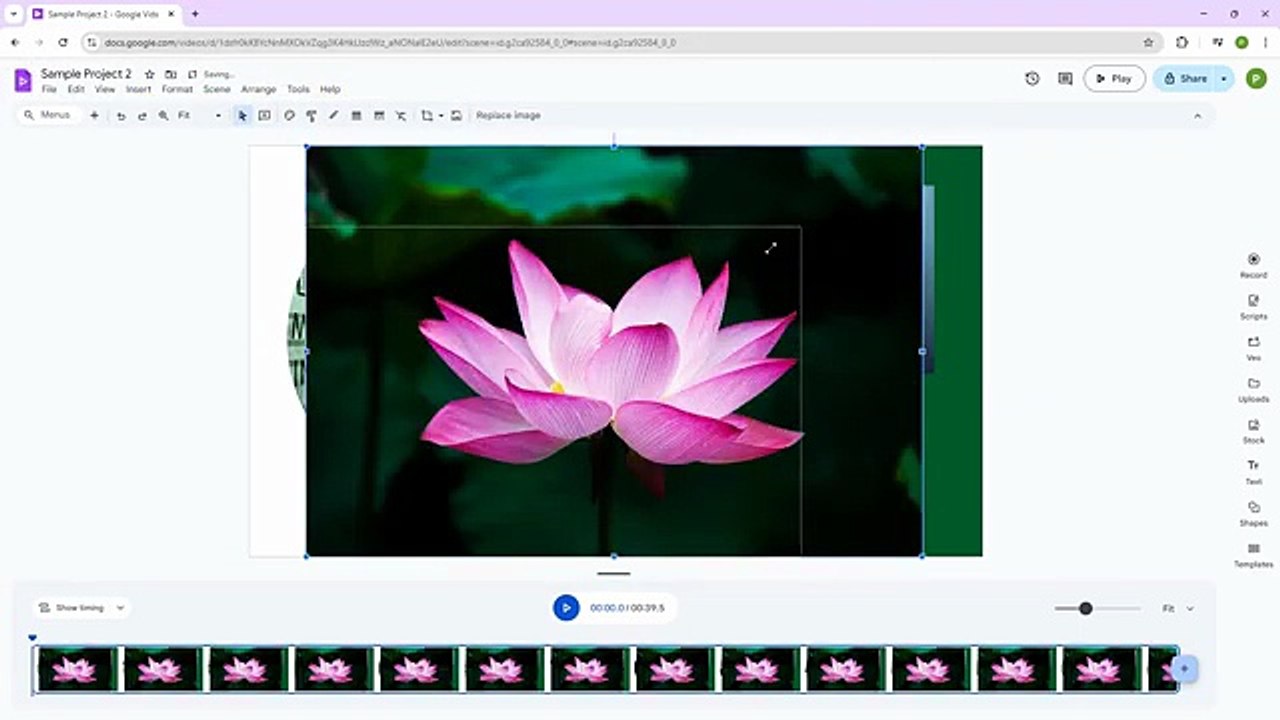Open the Insert menu
1280x720 pixels.
(138, 89)
